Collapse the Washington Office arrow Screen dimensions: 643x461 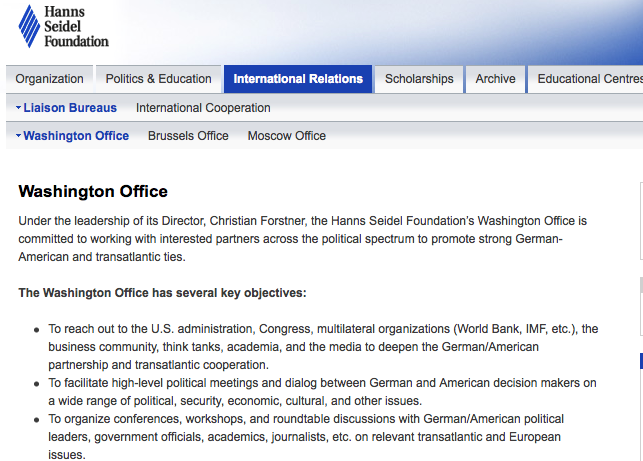coord(18,135)
